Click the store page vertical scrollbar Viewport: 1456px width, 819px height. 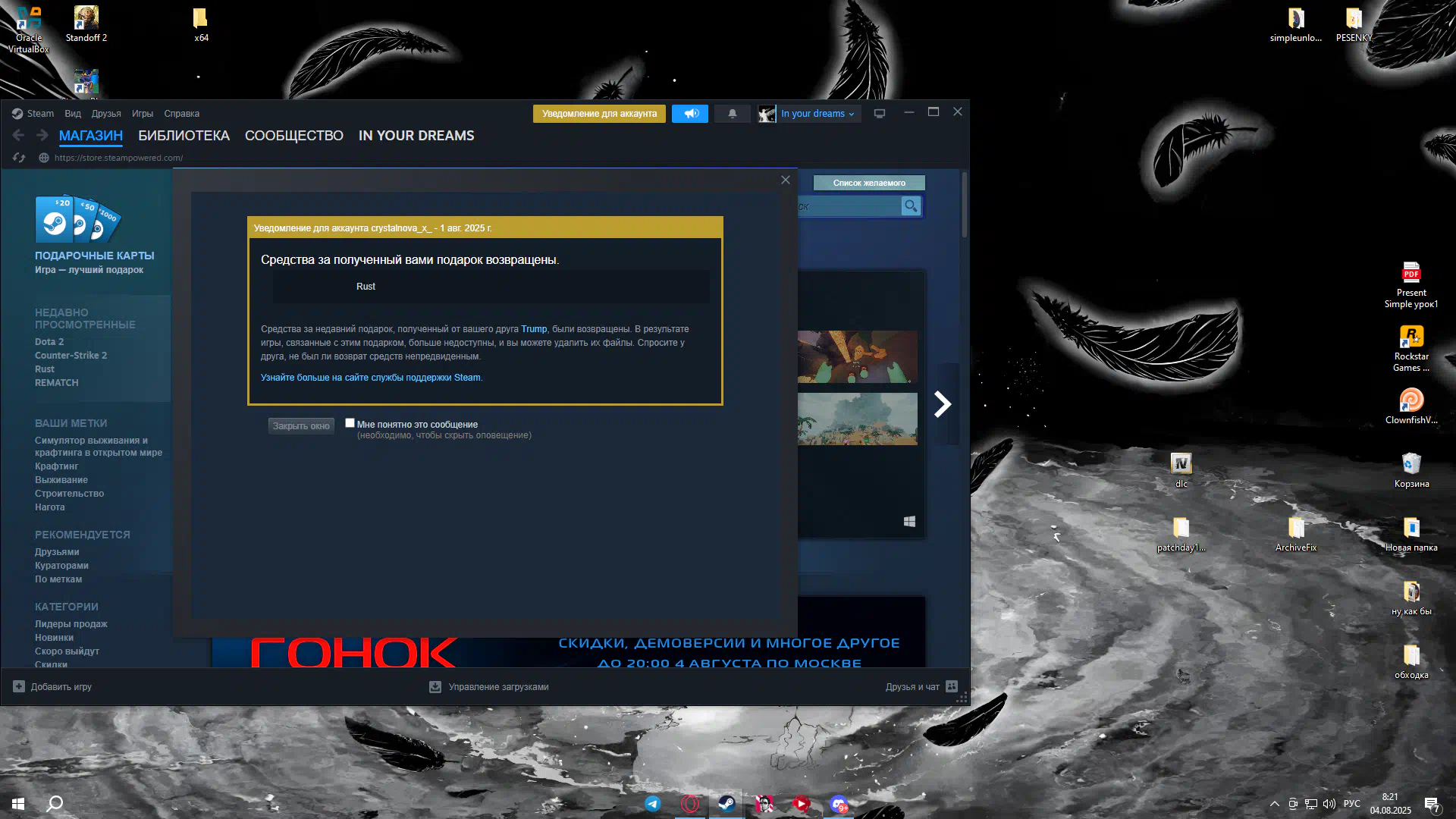965,205
